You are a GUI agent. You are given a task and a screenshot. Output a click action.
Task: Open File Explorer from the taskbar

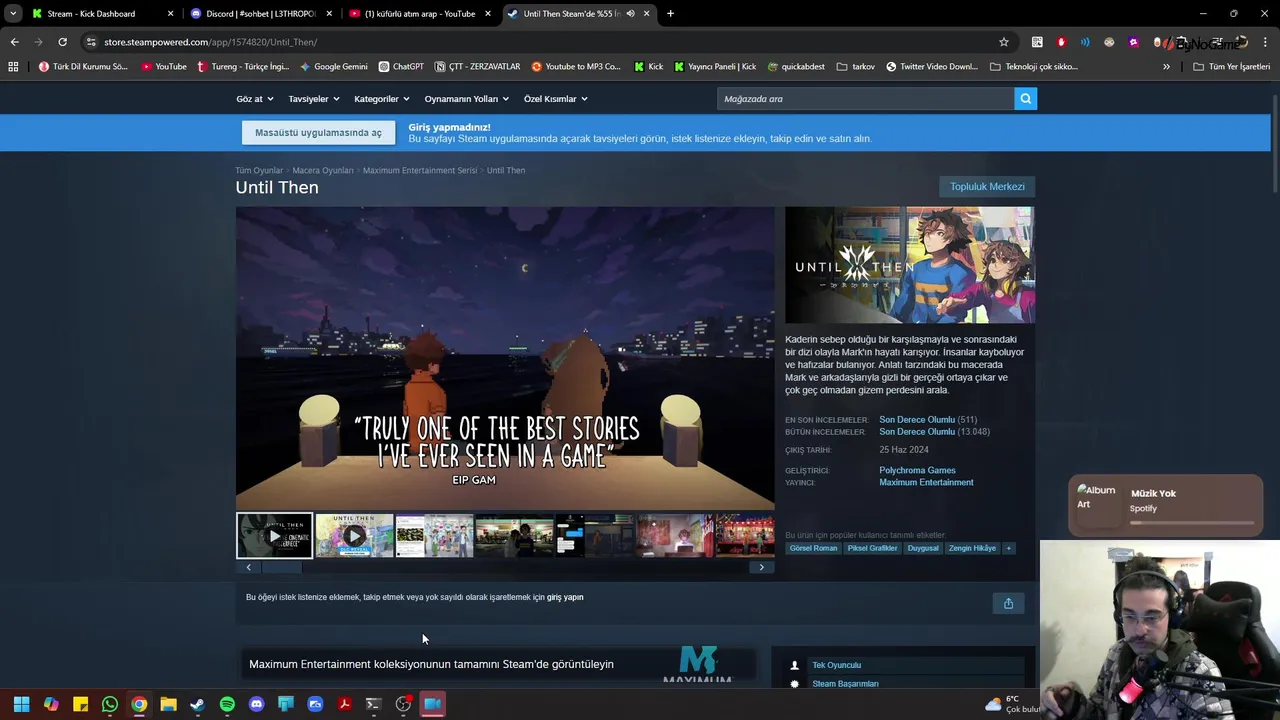coord(168,704)
